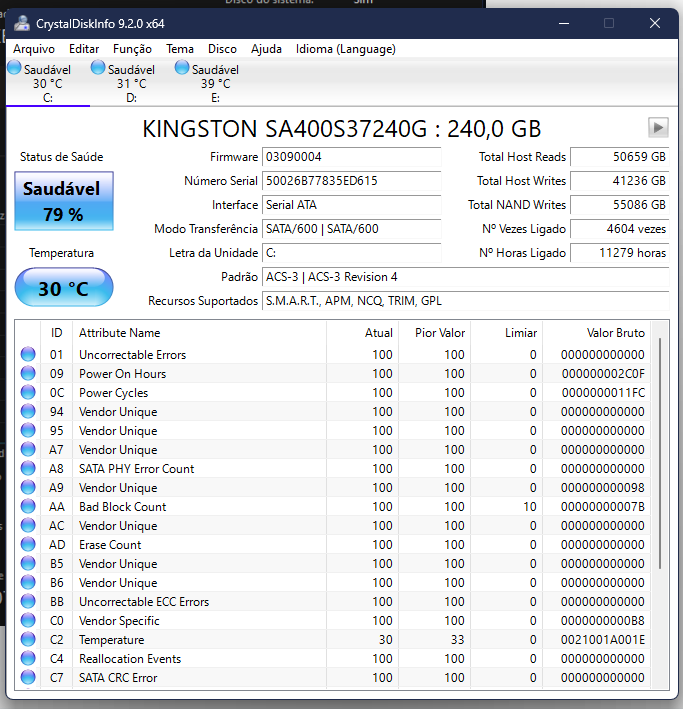Click the health circle icon of drive E:
Image resolution: width=683 pixels, height=709 pixels.
(x=182, y=67)
